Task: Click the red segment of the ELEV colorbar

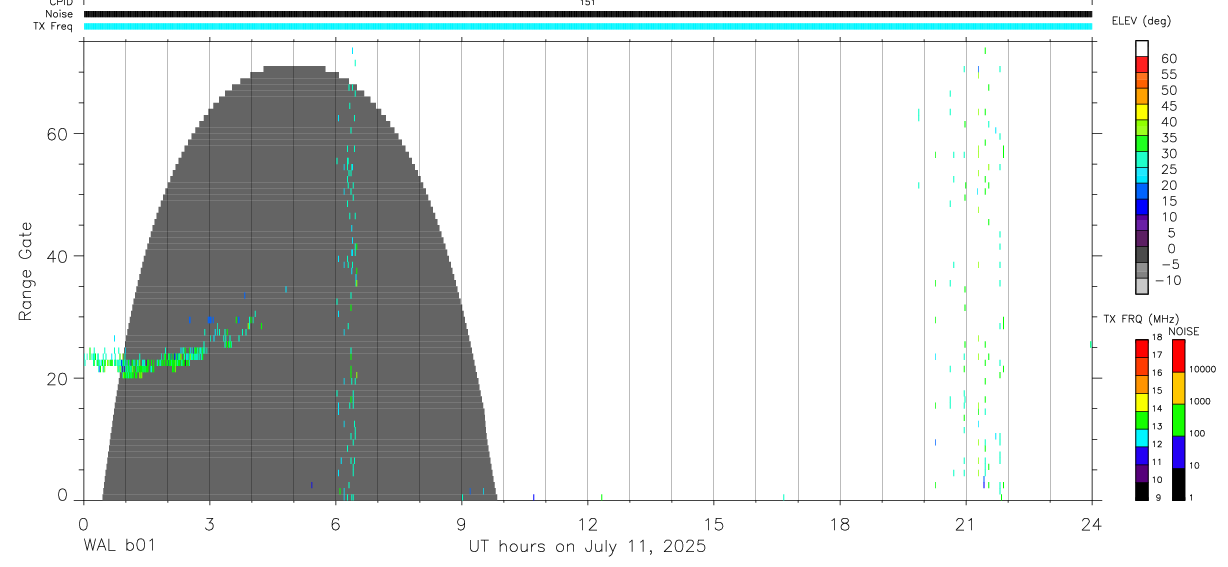Action: [1142, 64]
